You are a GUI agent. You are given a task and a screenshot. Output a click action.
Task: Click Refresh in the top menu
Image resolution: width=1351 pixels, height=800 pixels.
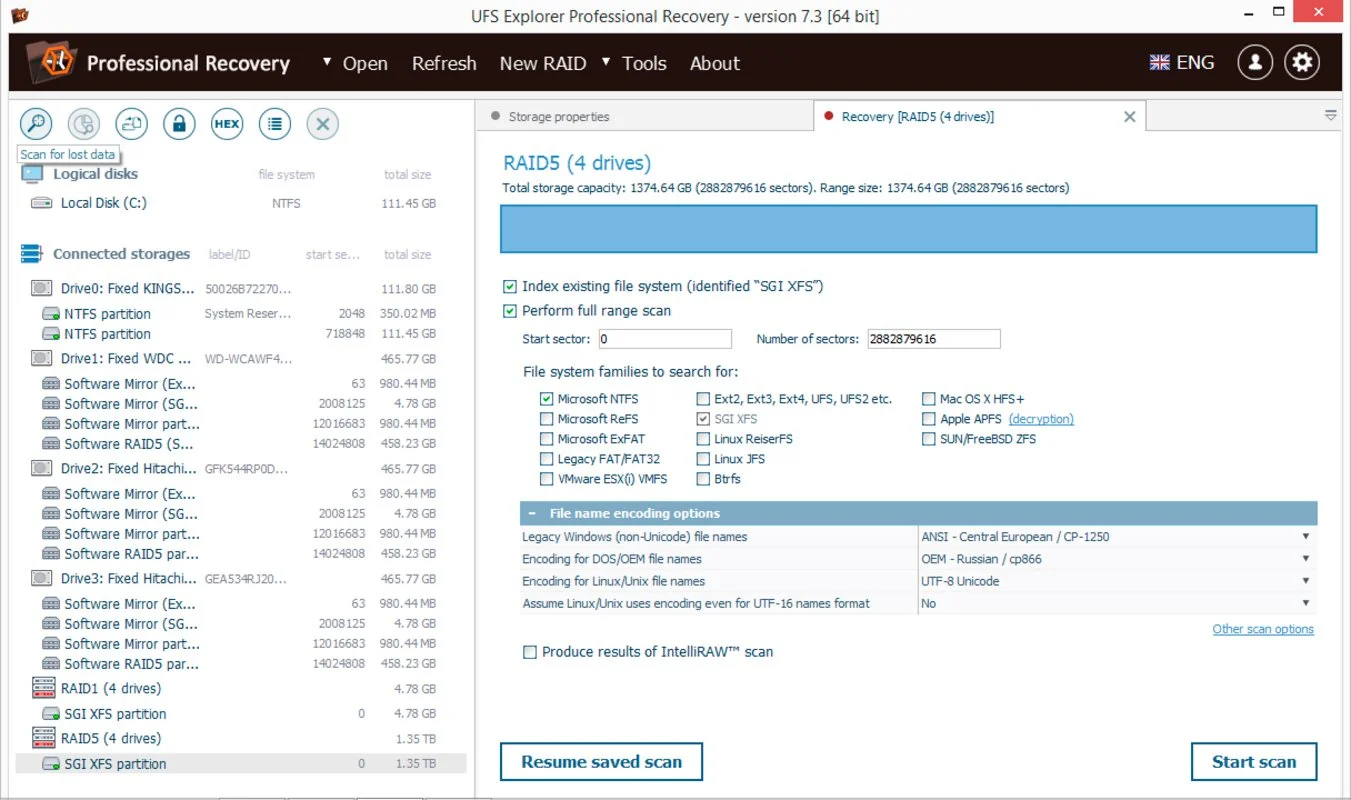444,63
